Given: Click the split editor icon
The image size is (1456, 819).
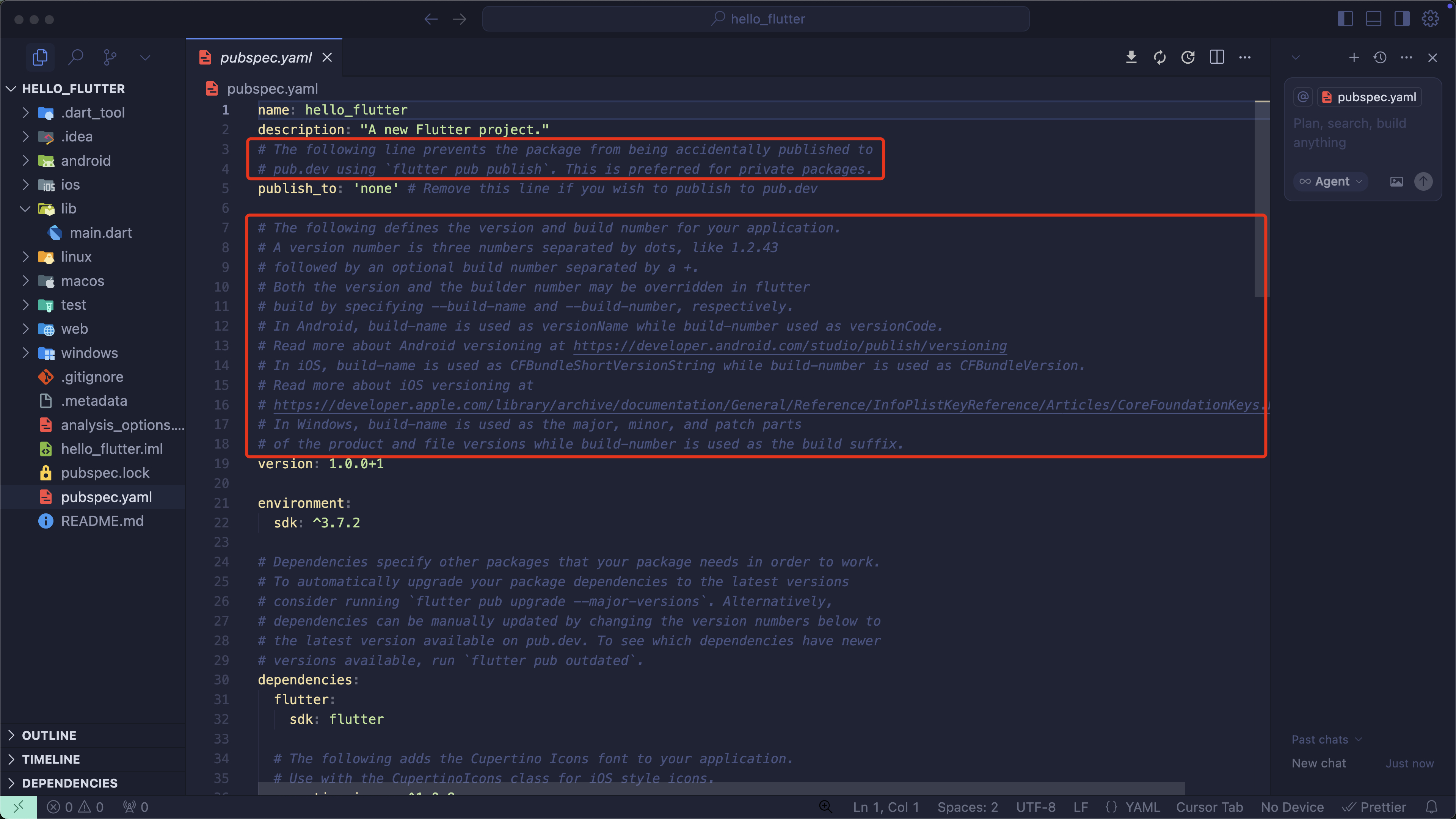Looking at the screenshot, I should [x=1216, y=57].
